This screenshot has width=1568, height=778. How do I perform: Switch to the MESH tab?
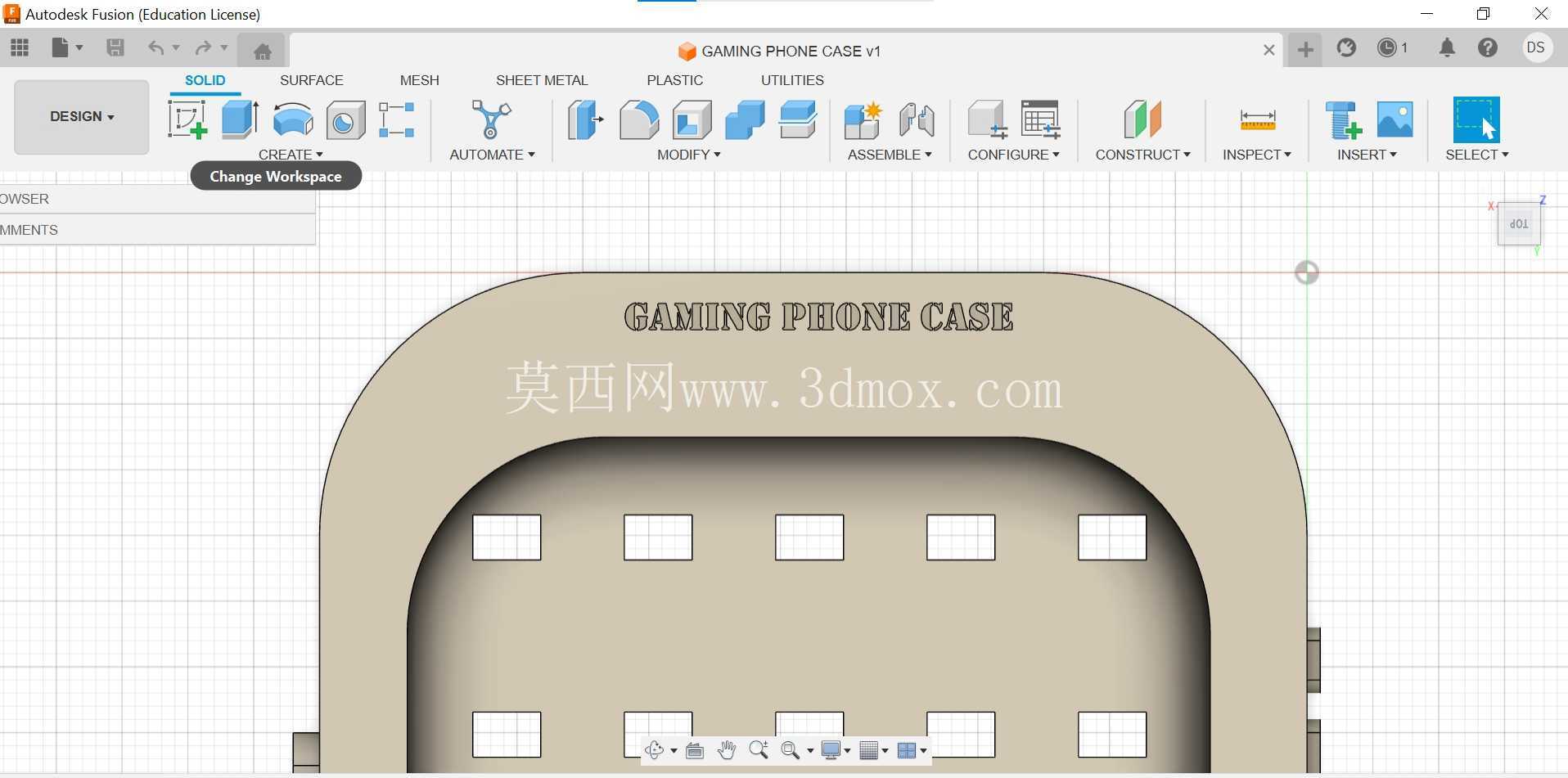coord(420,80)
